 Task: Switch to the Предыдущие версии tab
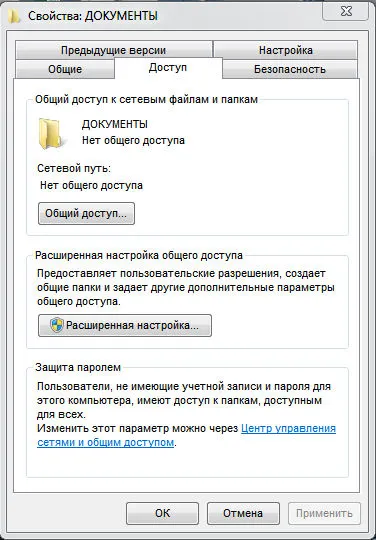coord(114,50)
